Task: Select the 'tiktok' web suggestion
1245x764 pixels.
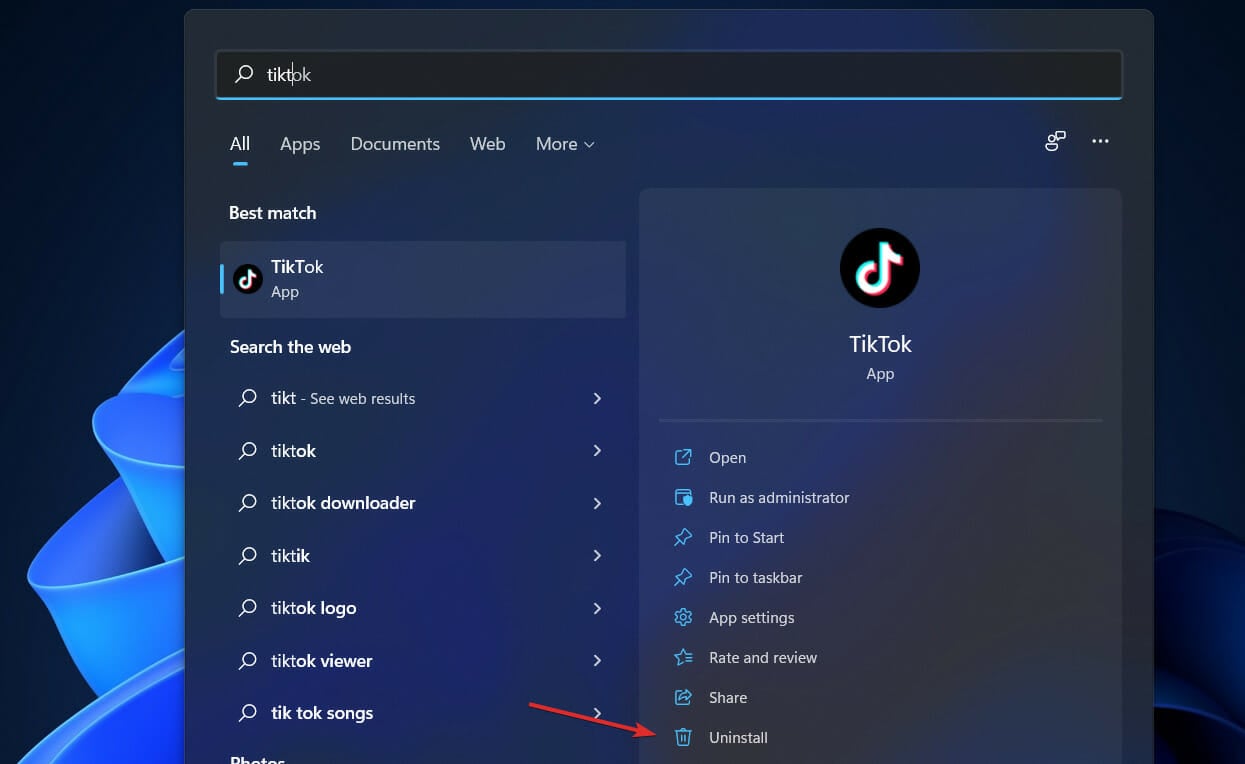Action: point(423,451)
